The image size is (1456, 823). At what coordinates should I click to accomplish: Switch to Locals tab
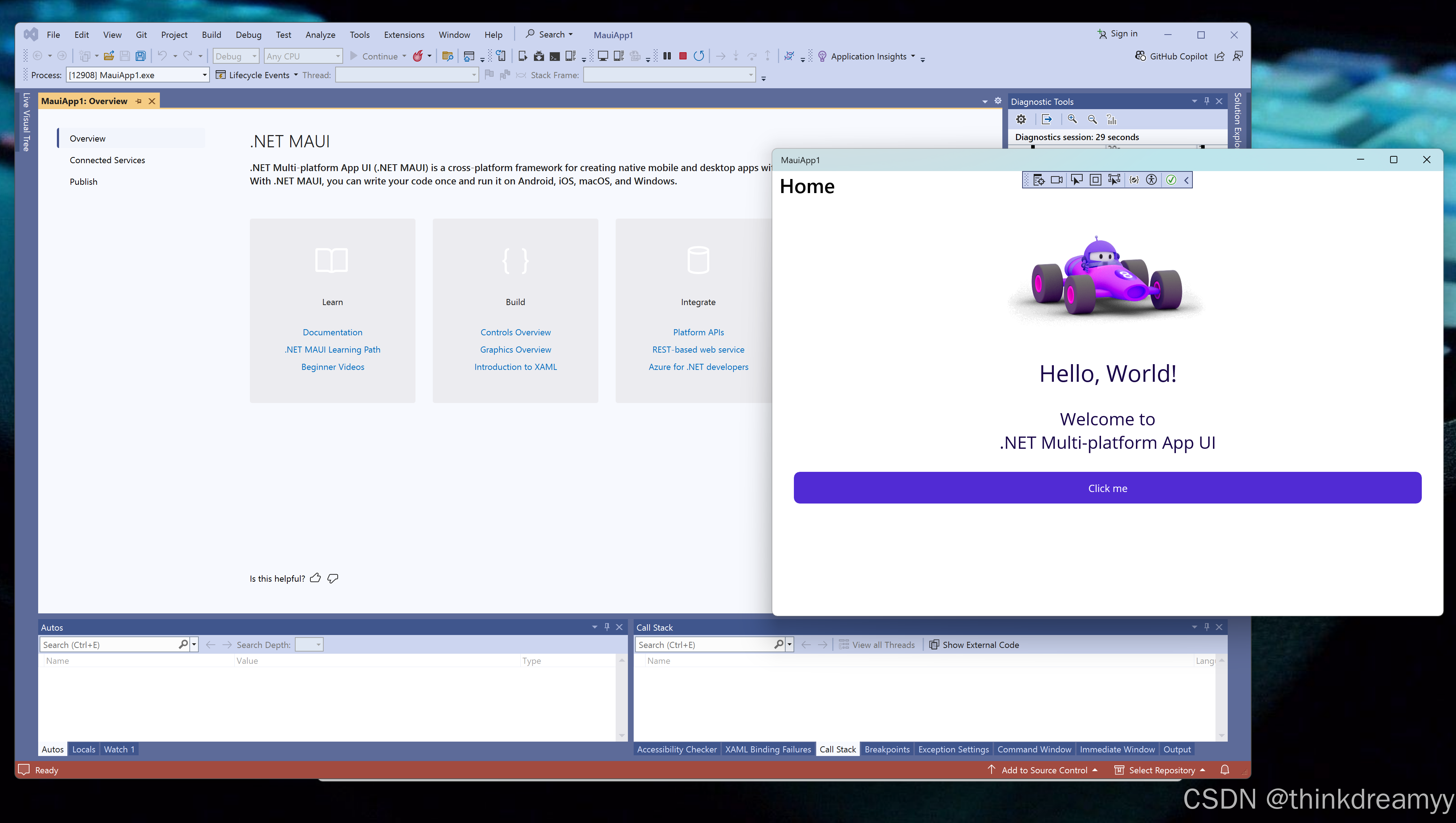(84, 749)
